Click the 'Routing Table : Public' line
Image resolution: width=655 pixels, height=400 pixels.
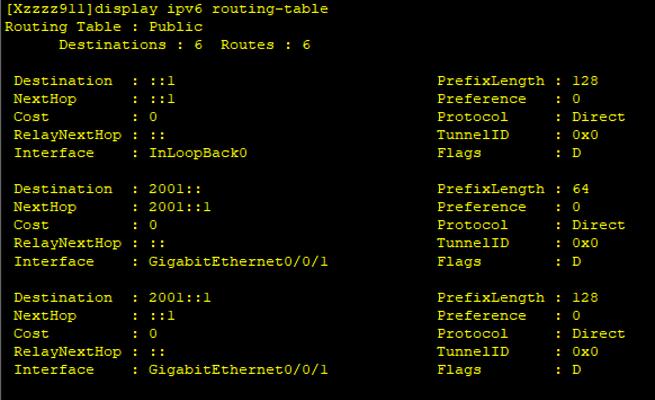[x=104, y=27]
